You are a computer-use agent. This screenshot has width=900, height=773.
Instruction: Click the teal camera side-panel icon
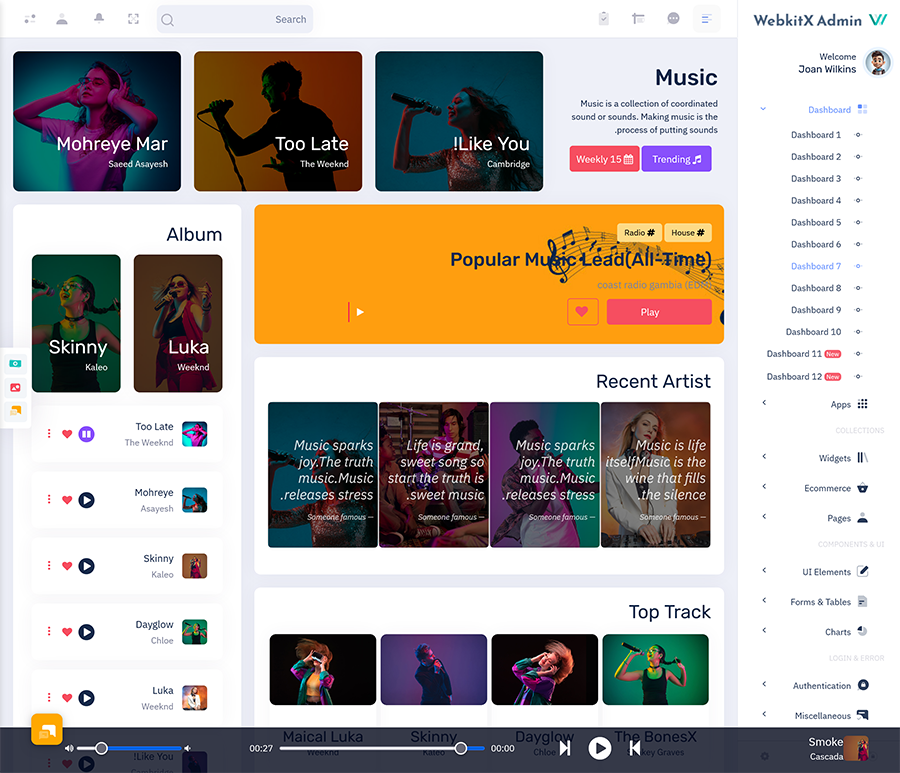coord(15,363)
